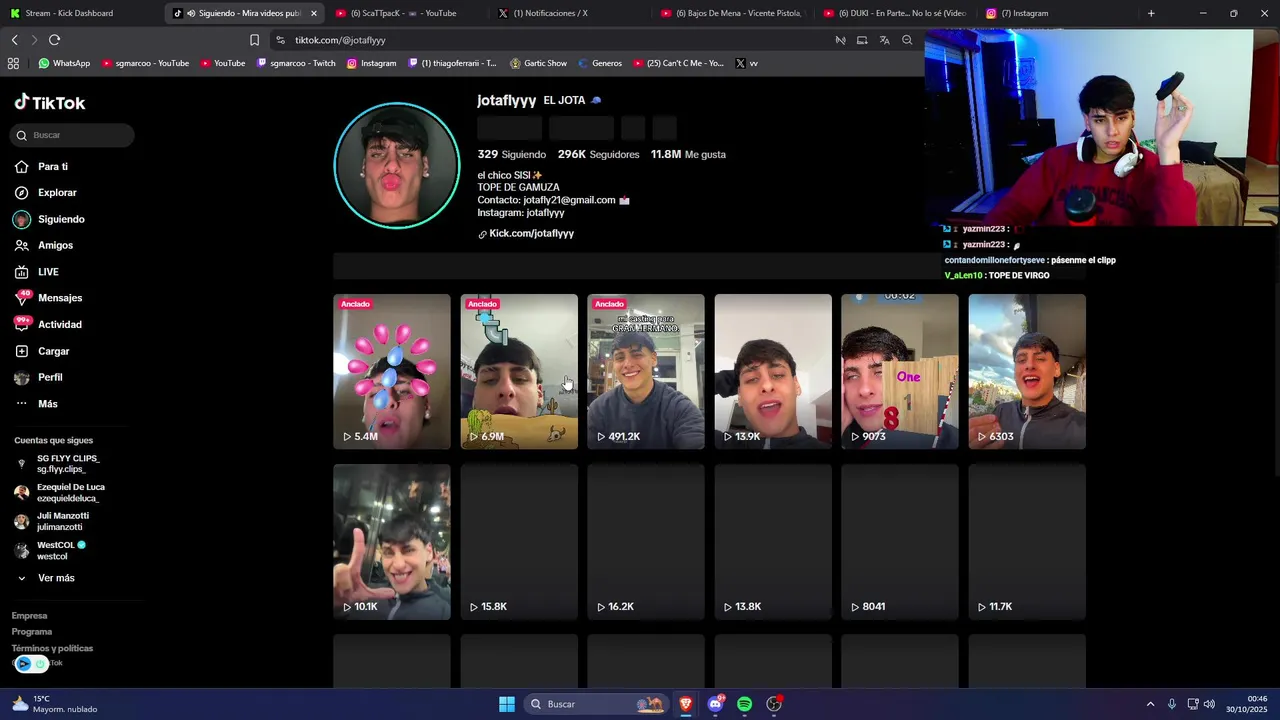Open pinned video with 6.9M views

tap(519, 371)
